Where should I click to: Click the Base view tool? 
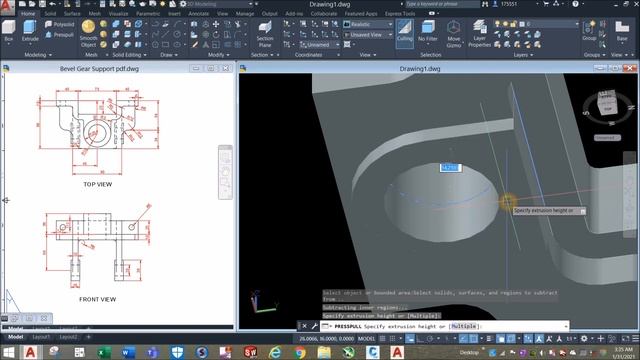click(x=622, y=31)
